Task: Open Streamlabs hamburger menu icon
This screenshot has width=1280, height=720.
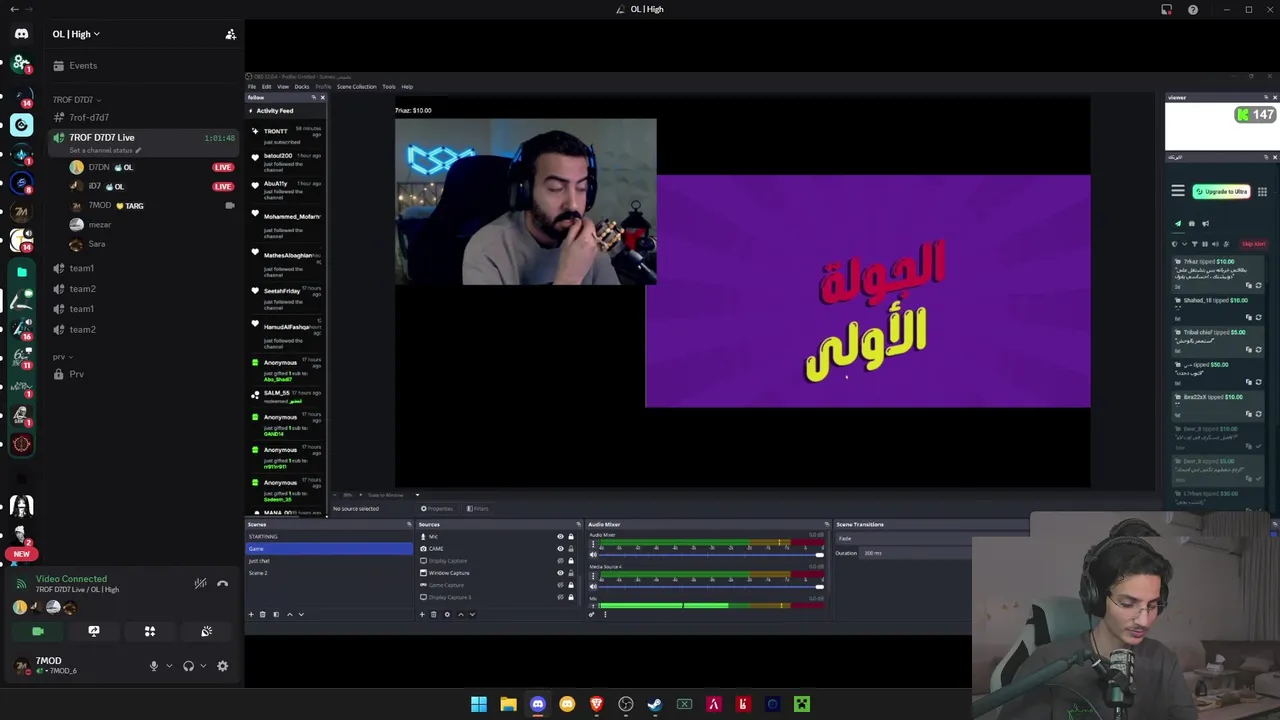Action: pyautogui.click(x=1178, y=192)
